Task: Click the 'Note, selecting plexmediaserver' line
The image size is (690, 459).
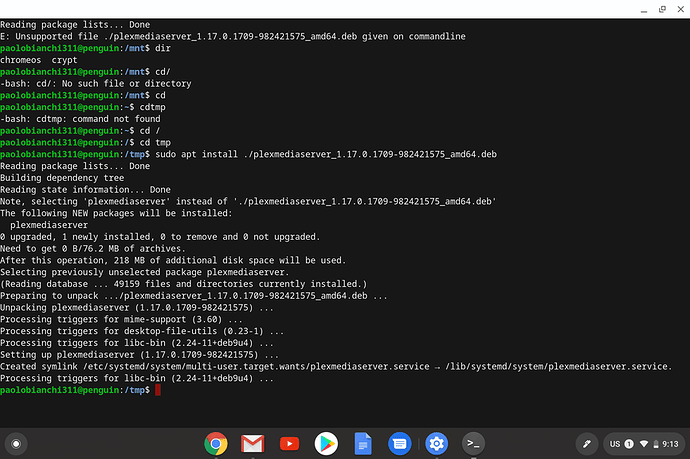Action: 248,202
